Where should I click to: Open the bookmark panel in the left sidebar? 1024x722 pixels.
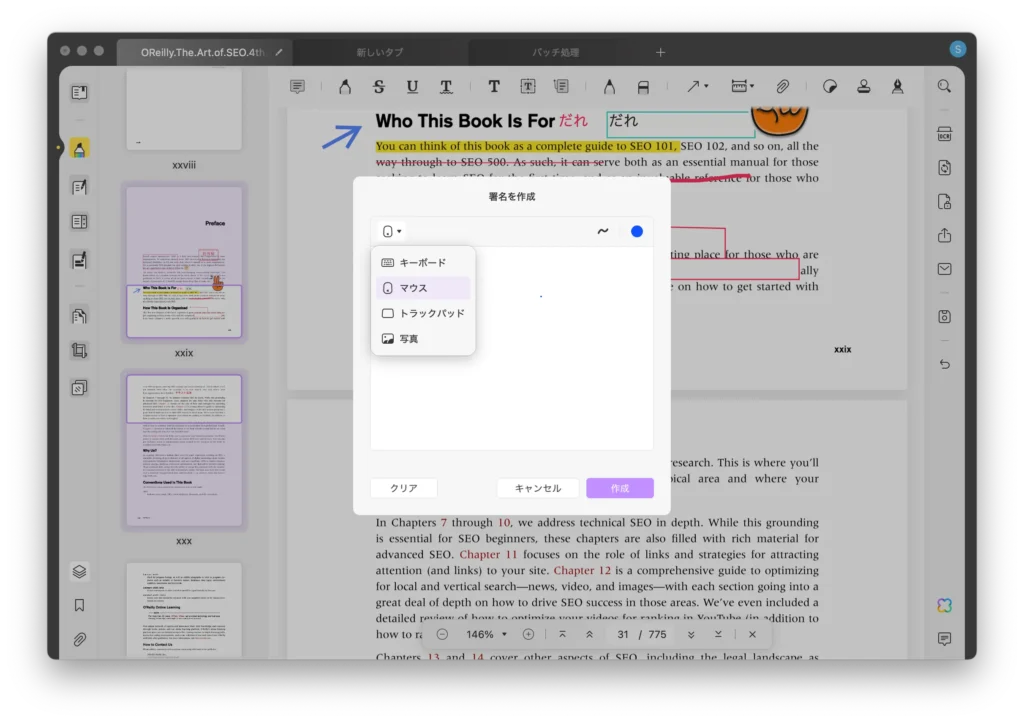click(x=79, y=605)
